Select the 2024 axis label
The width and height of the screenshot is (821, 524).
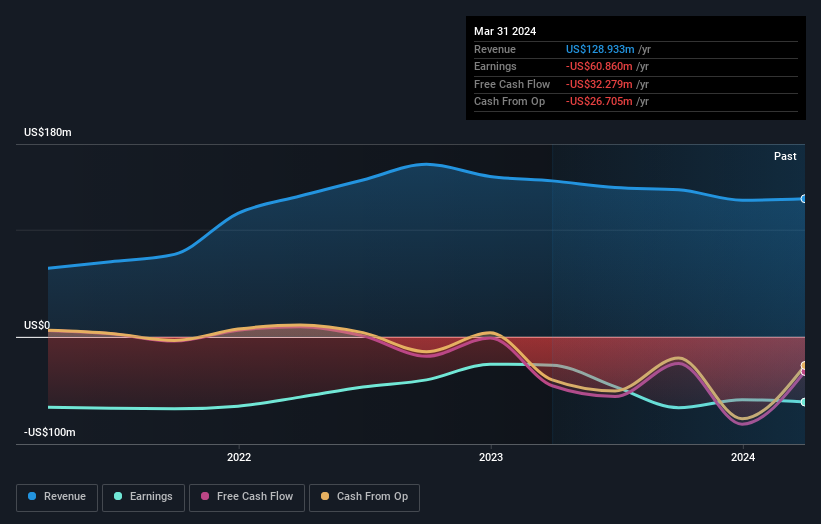742,457
